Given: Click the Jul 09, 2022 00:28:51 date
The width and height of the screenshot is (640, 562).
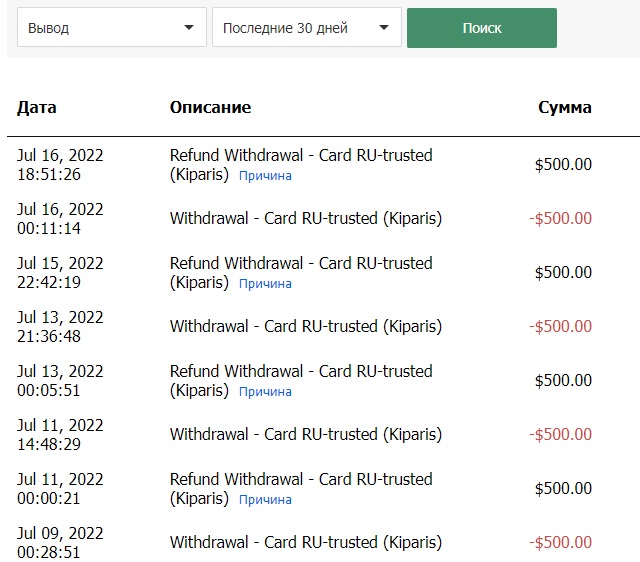Looking at the screenshot, I should coord(60,542).
